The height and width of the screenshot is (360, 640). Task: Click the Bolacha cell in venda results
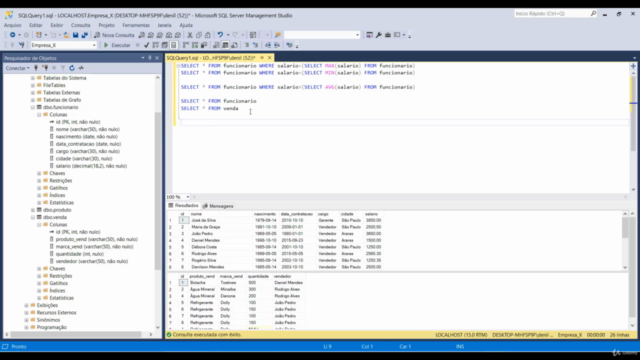click(x=198, y=282)
